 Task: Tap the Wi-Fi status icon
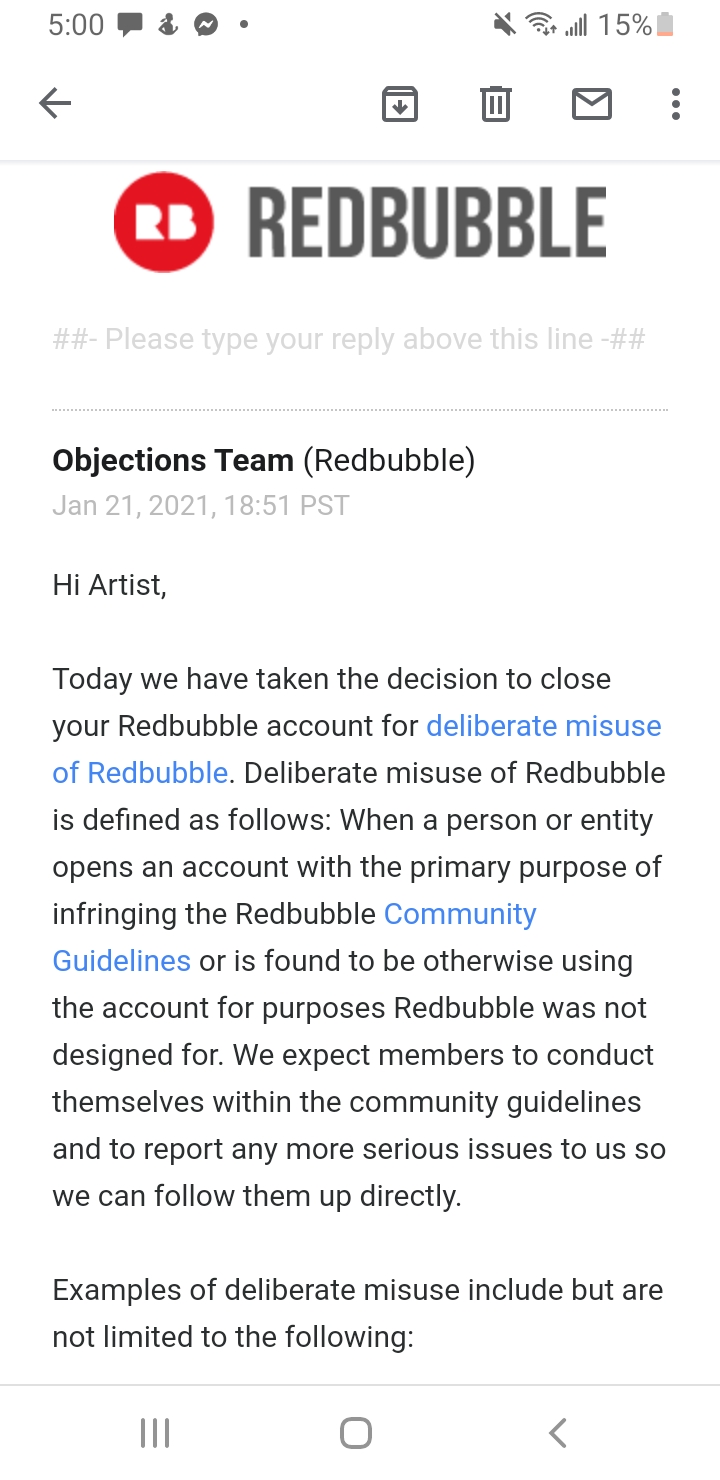[542, 26]
